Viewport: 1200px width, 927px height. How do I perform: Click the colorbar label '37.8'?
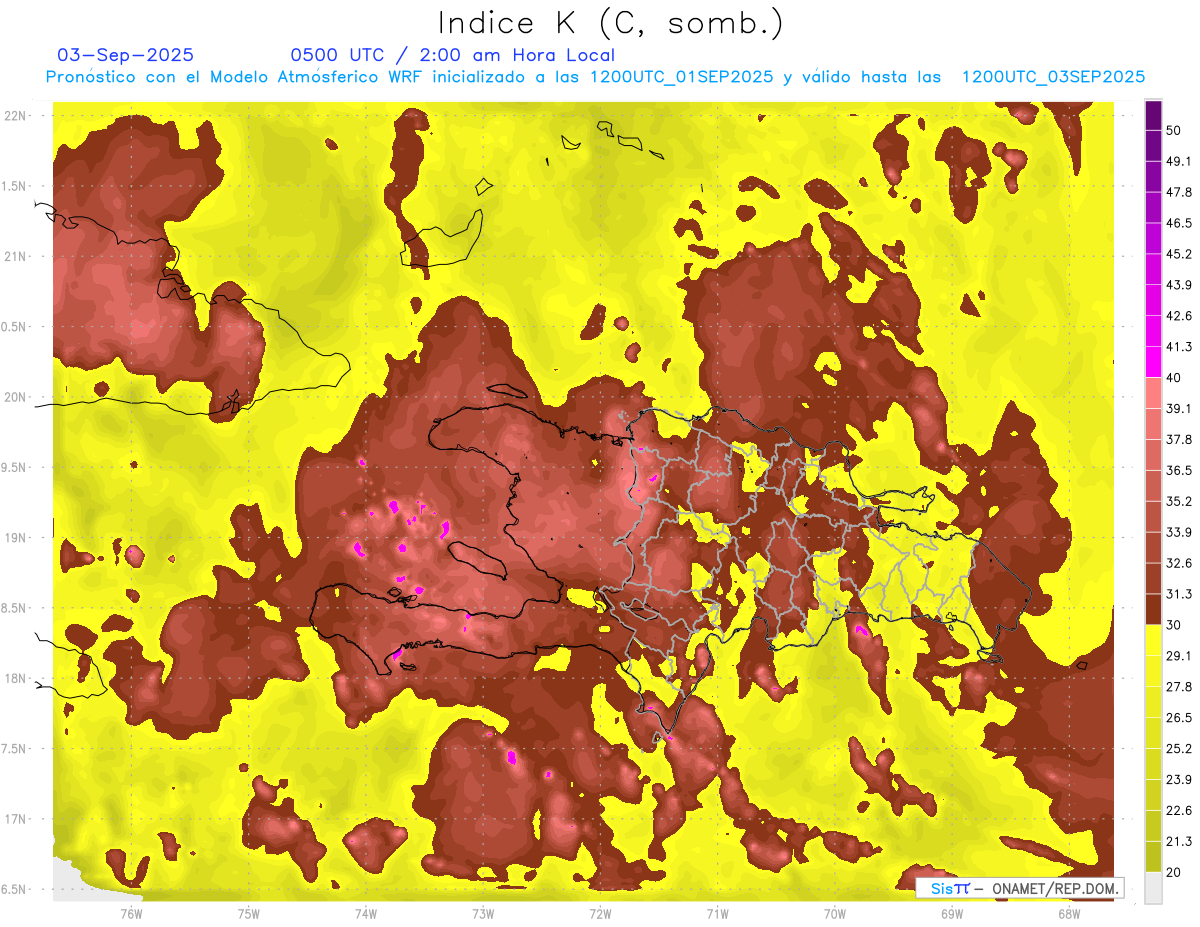point(1179,439)
